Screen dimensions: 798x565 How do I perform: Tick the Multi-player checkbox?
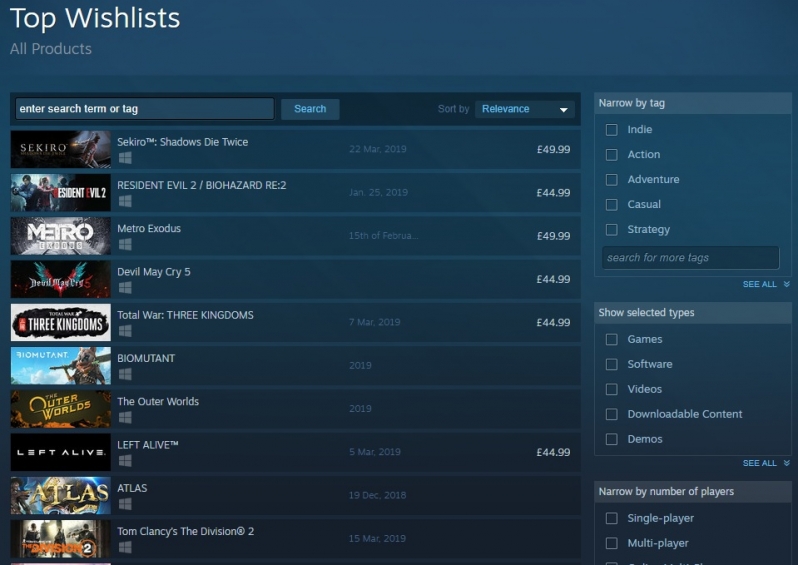(x=612, y=543)
